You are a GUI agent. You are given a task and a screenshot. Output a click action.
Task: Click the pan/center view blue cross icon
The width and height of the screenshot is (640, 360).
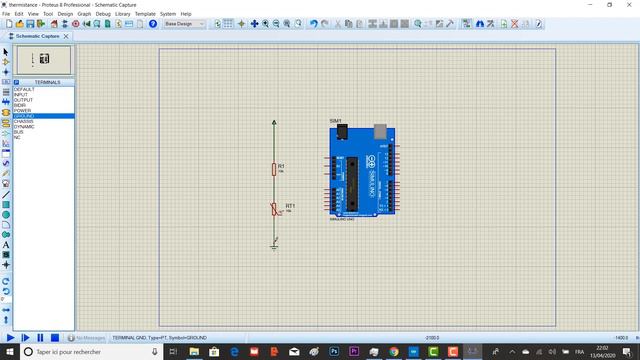(x=254, y=24)
